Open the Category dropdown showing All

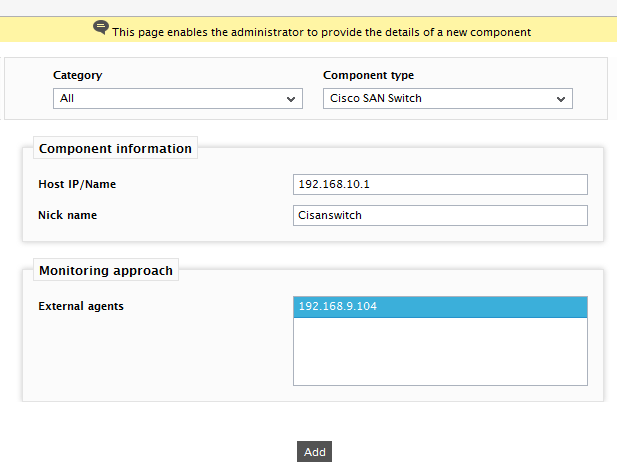pyautogui.click(x=178, y=98)
